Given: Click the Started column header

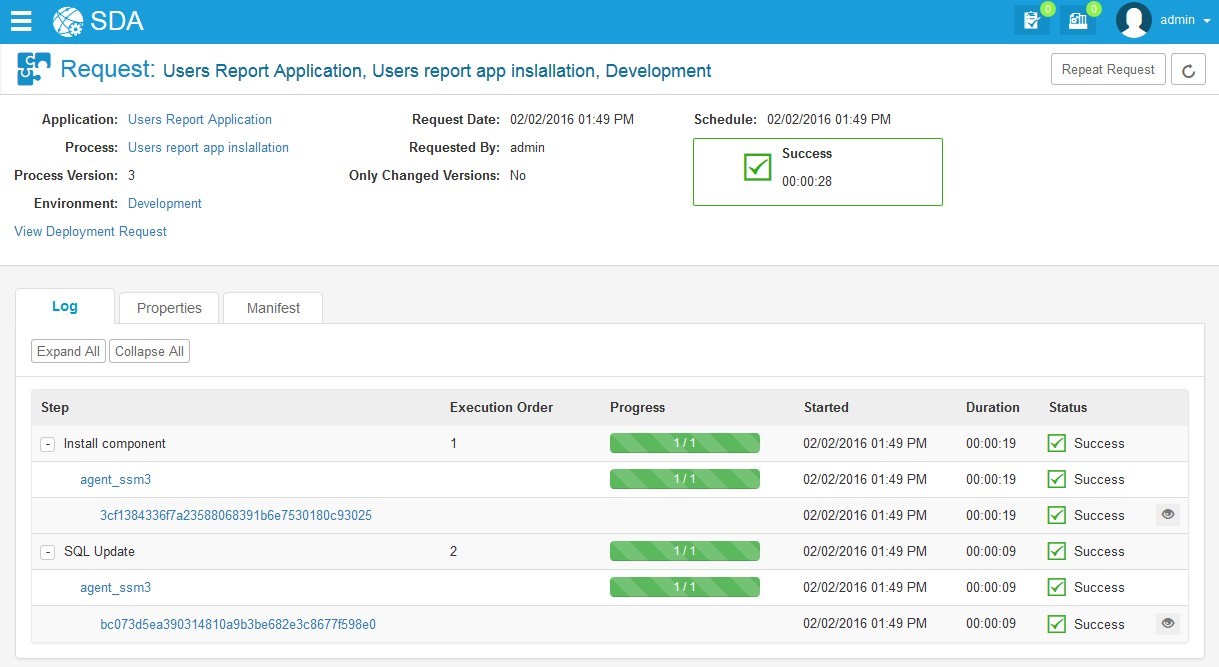Looking at the screenshot, I should click(x=826, y=407).
